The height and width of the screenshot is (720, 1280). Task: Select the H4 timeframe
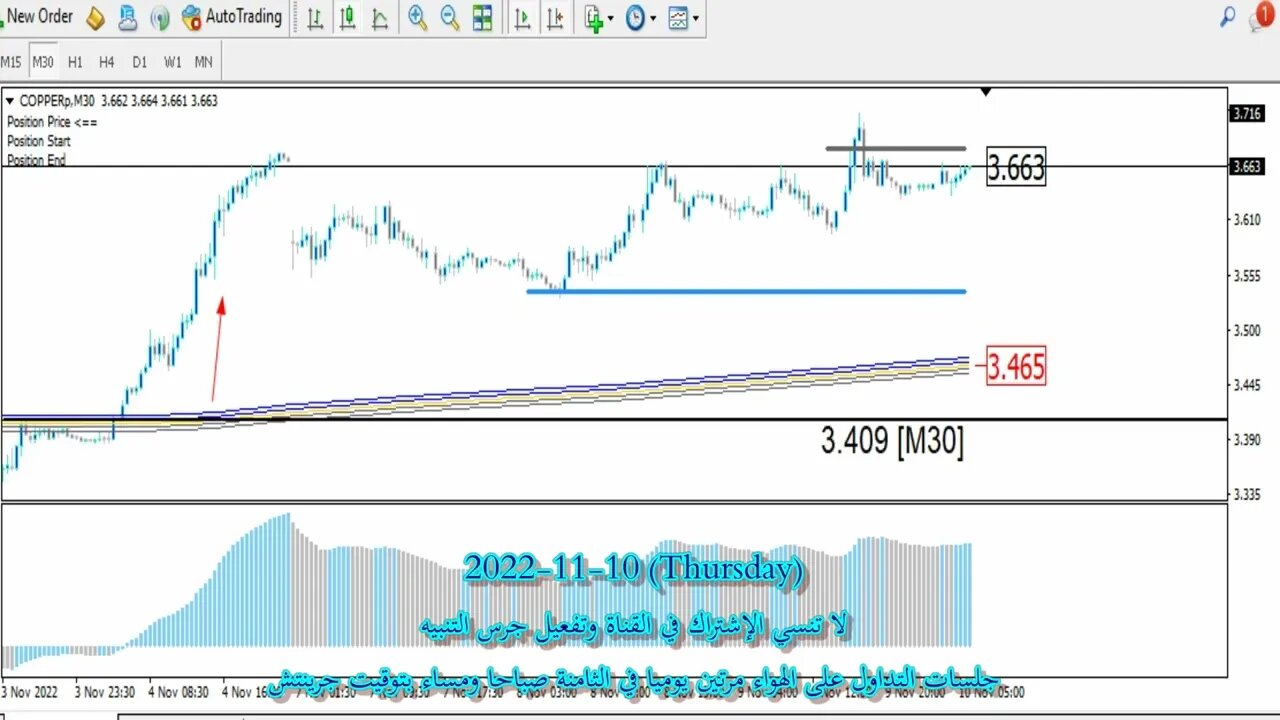pos(107,62)
